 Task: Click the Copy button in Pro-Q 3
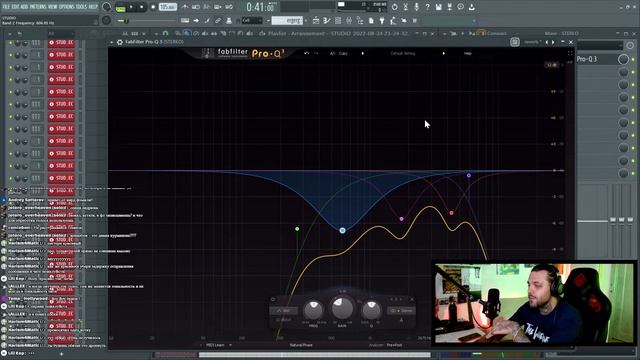(343, 53)
